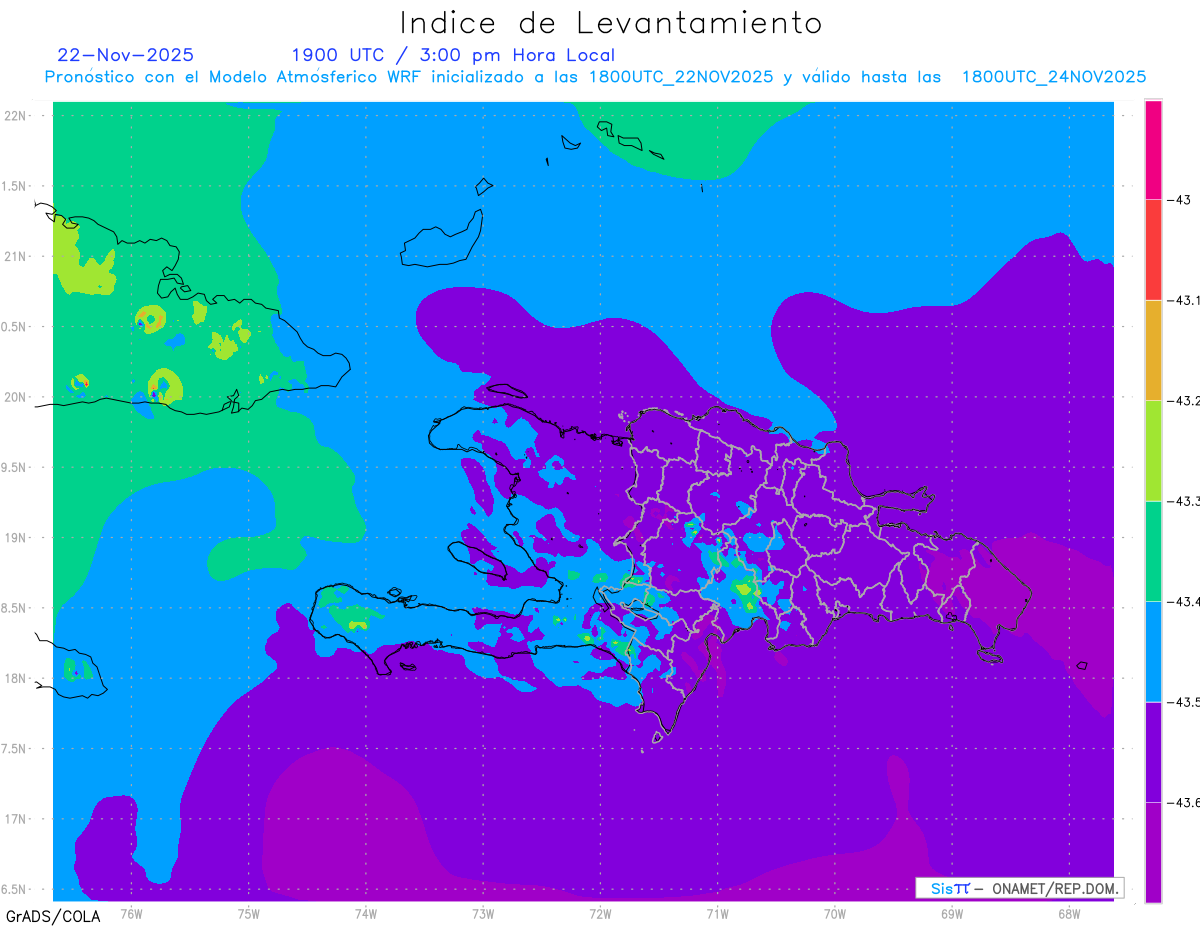Pick the green legend swatch below -43.3
Image resolution: width=1200 pixels, height=927 pixels.
pos(1153,551)
